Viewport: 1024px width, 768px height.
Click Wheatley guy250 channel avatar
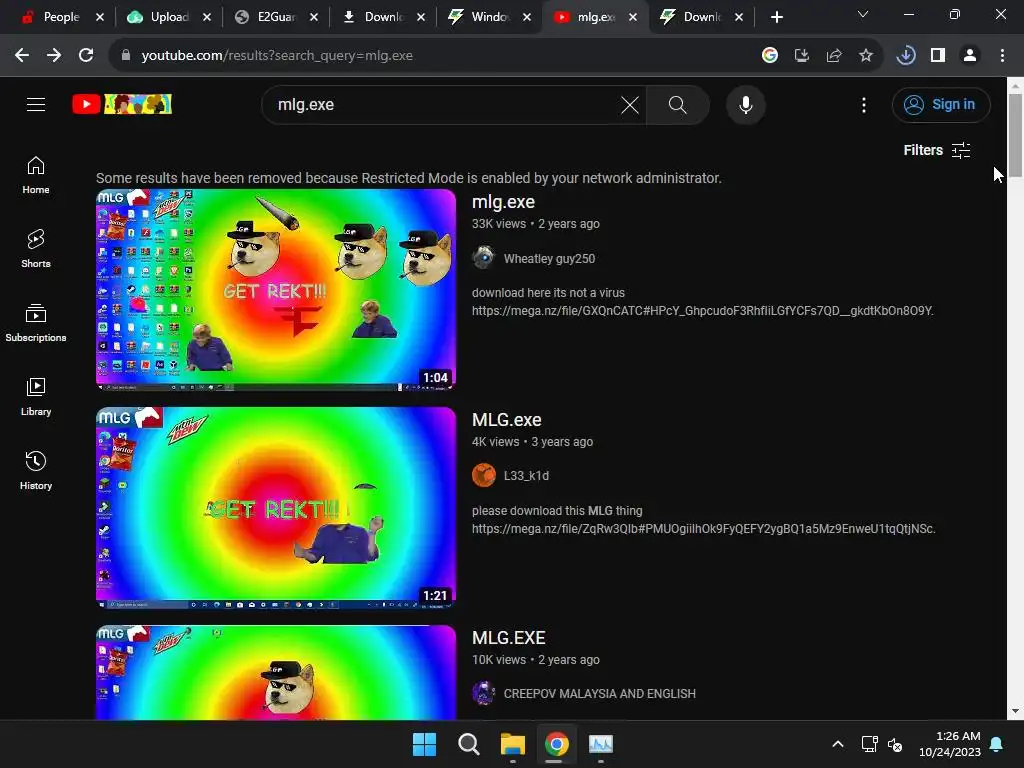pos(484,258)
